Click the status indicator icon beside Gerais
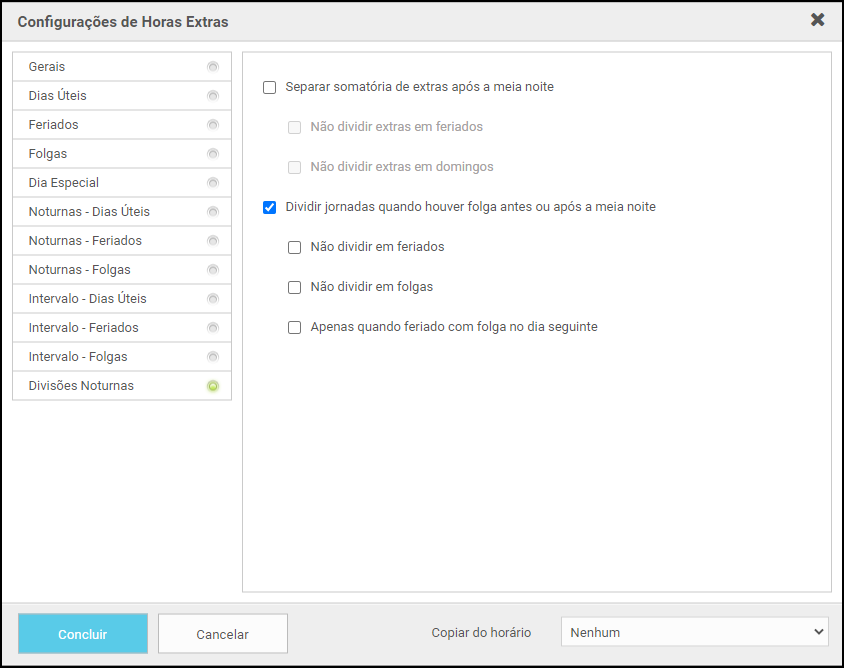The image size is (844, 668). [x=212, y=67]
